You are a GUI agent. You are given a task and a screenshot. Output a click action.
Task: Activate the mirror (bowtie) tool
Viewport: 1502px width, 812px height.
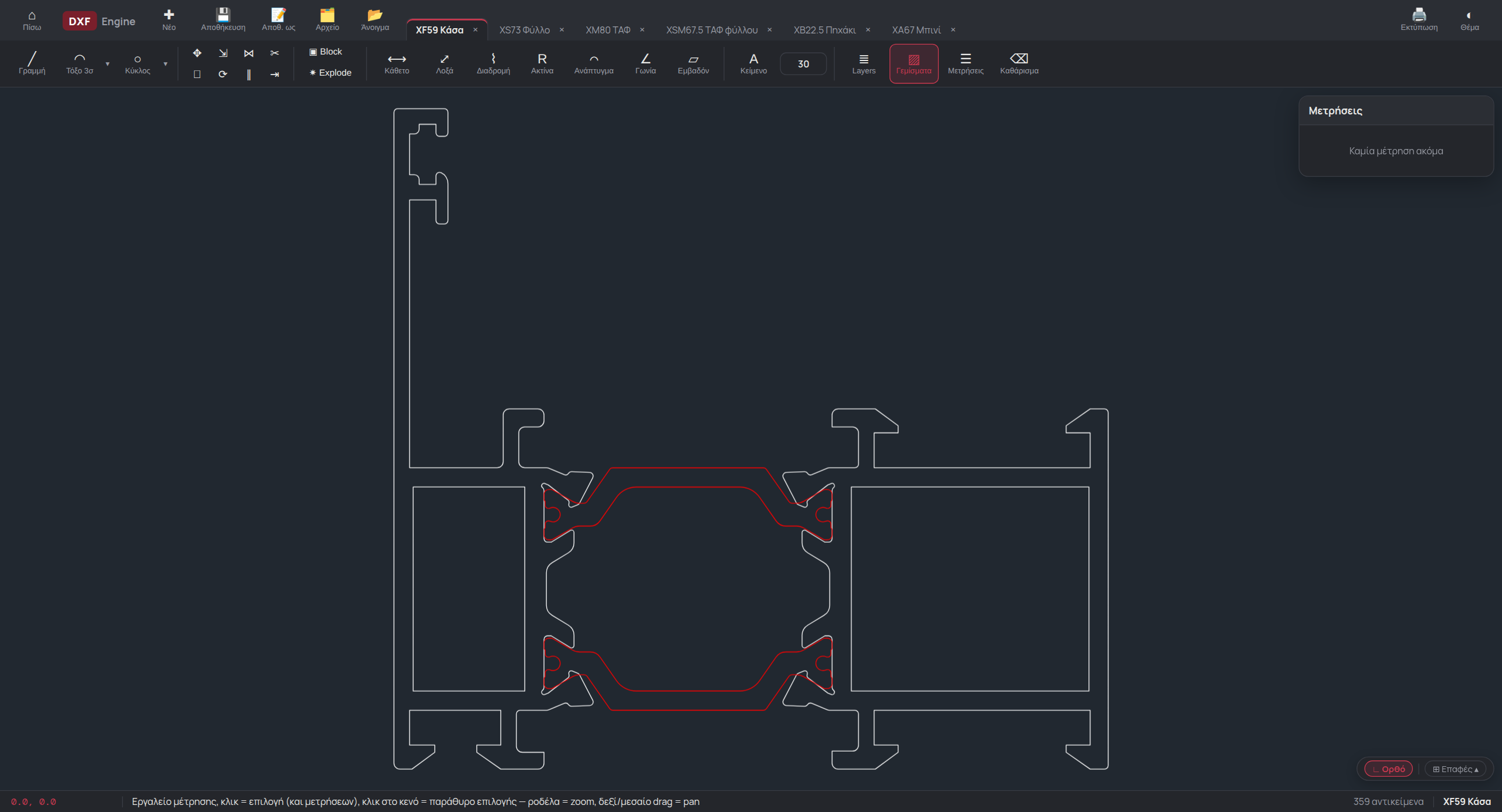pyautogui.click(x=249, y=53)
